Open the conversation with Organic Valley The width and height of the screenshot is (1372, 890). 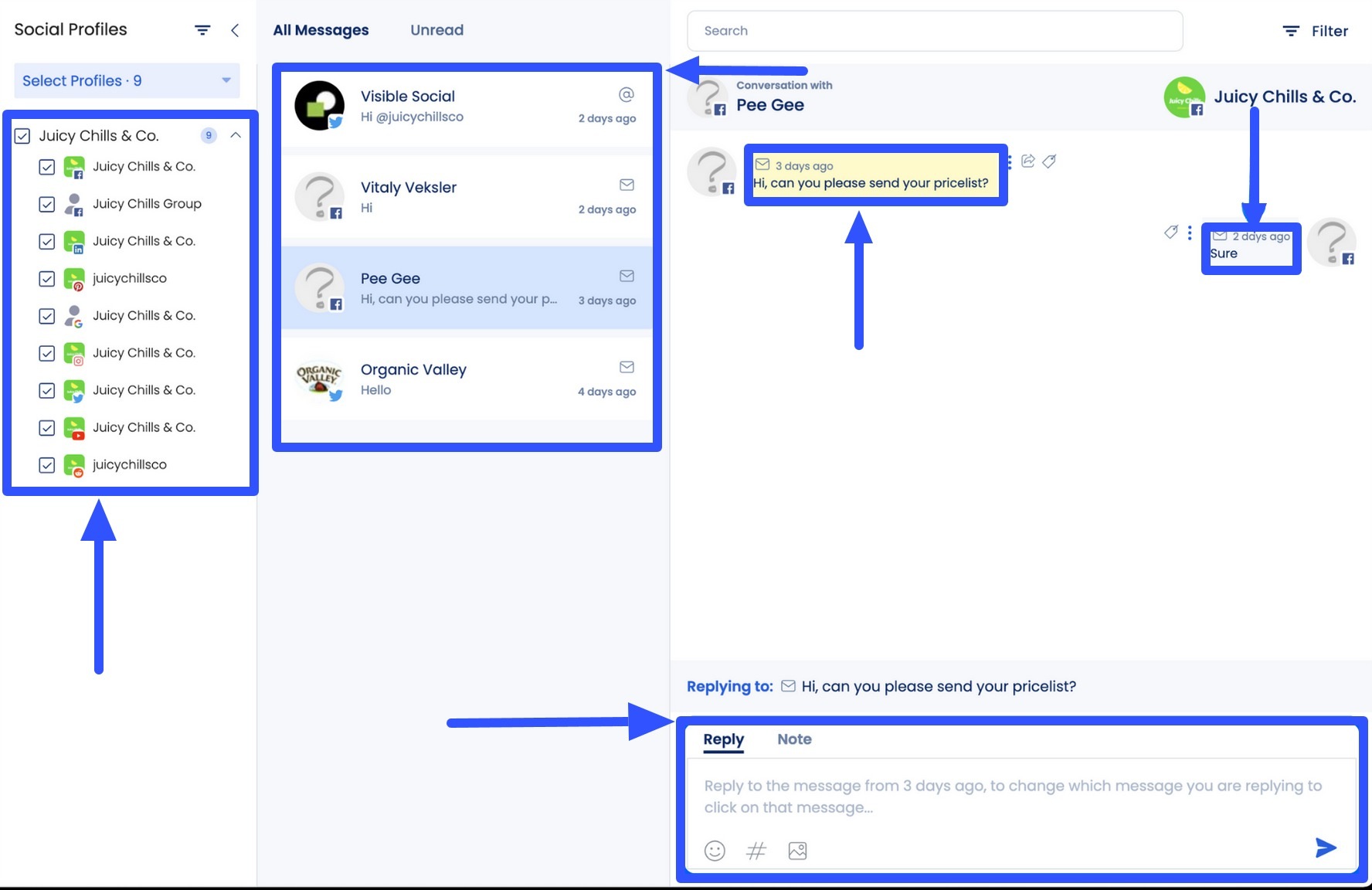(x=466, y=379)
